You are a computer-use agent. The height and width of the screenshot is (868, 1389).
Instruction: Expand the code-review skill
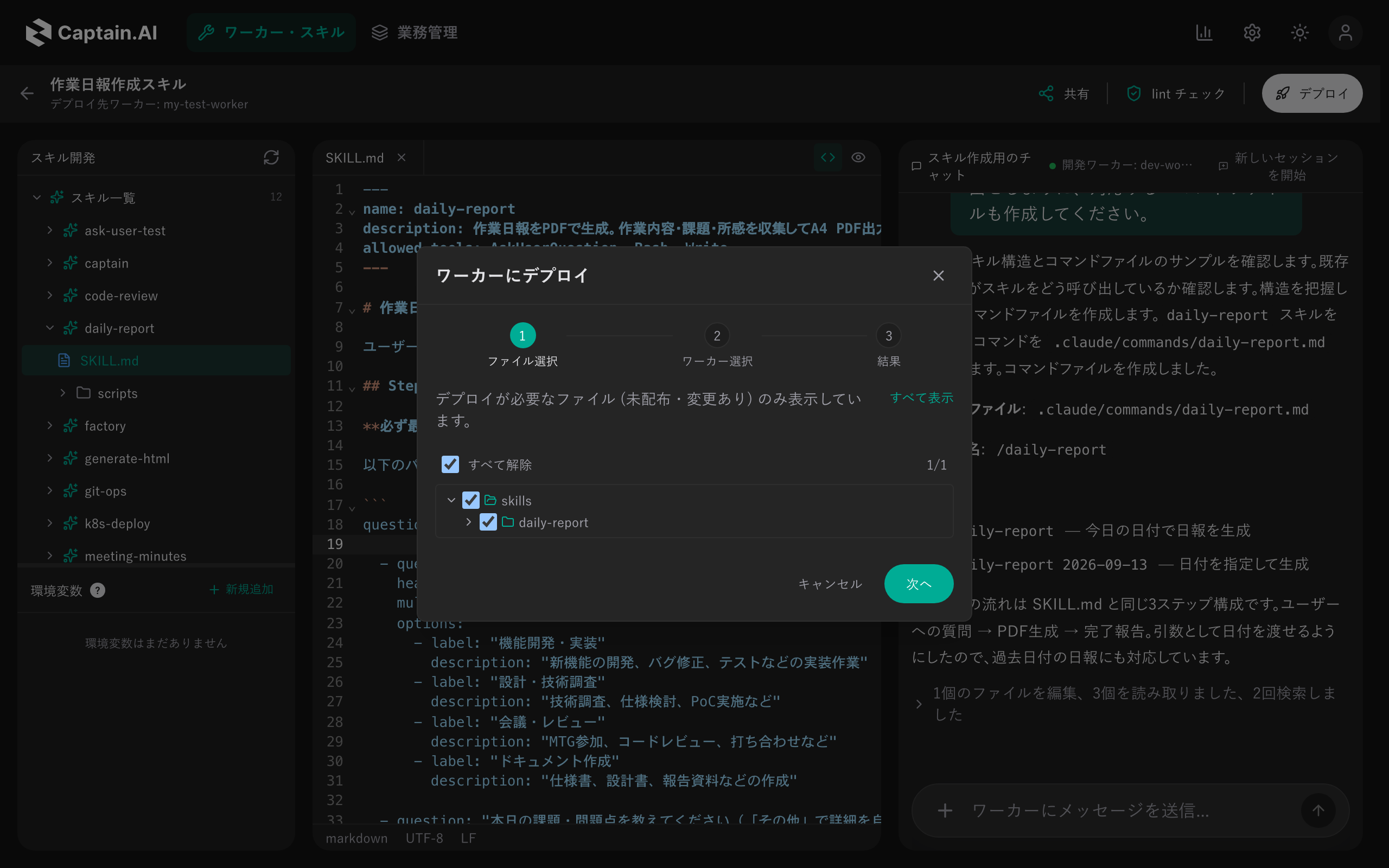point(50,296)
